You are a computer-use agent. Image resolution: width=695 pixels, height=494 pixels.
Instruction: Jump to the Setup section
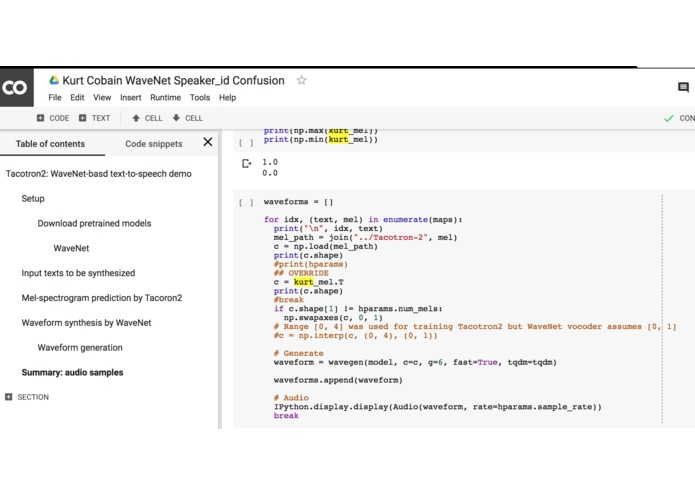pyautogui.click(x=33, y=198)
